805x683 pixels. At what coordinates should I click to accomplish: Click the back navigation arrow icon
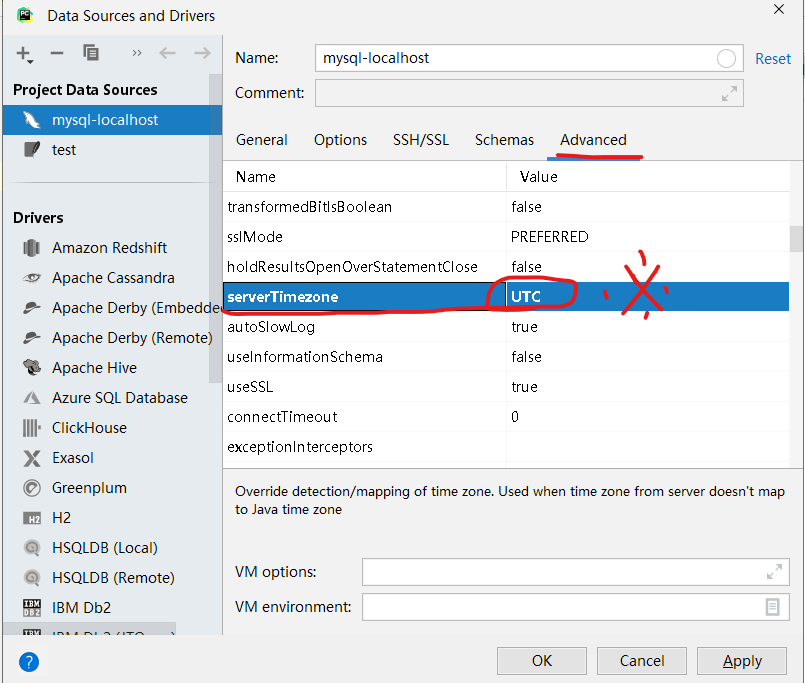click(167, 55)
